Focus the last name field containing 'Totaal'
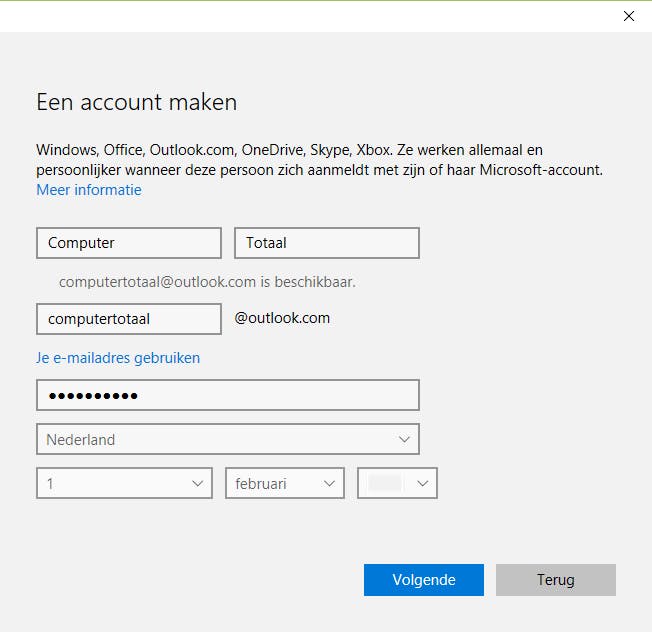This screenshot has height=632, width=652. (x=326, y=243)
